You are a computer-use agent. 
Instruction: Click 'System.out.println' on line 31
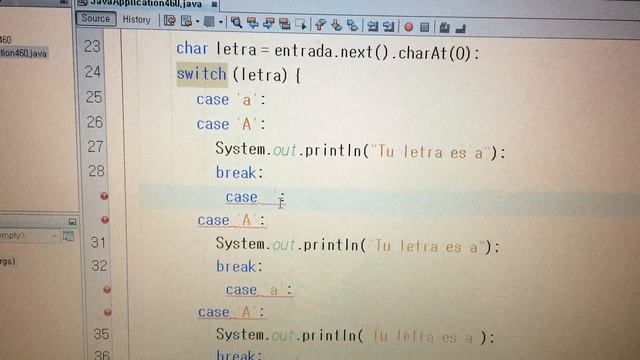pos(288,244)
